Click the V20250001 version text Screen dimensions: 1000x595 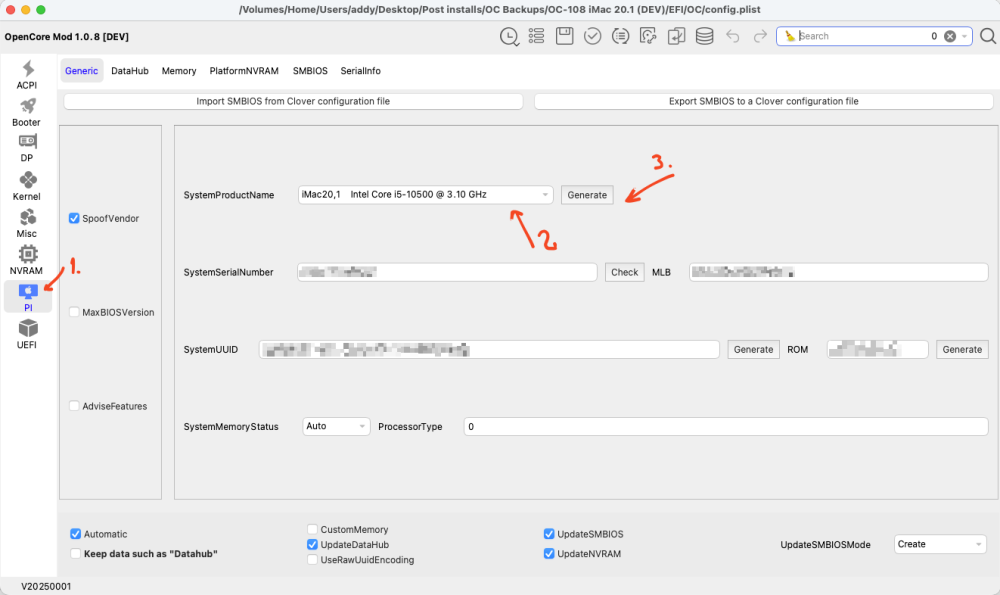point(46,586)
